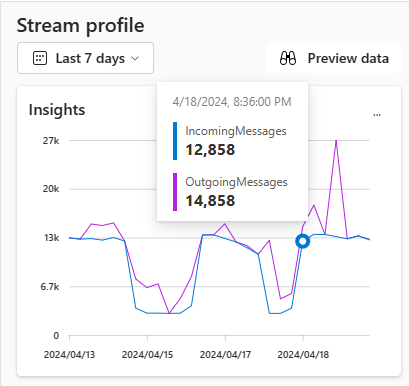Click the 2024/04/15 x-axis date label
The image size is (409, 386).
point(147,354)
